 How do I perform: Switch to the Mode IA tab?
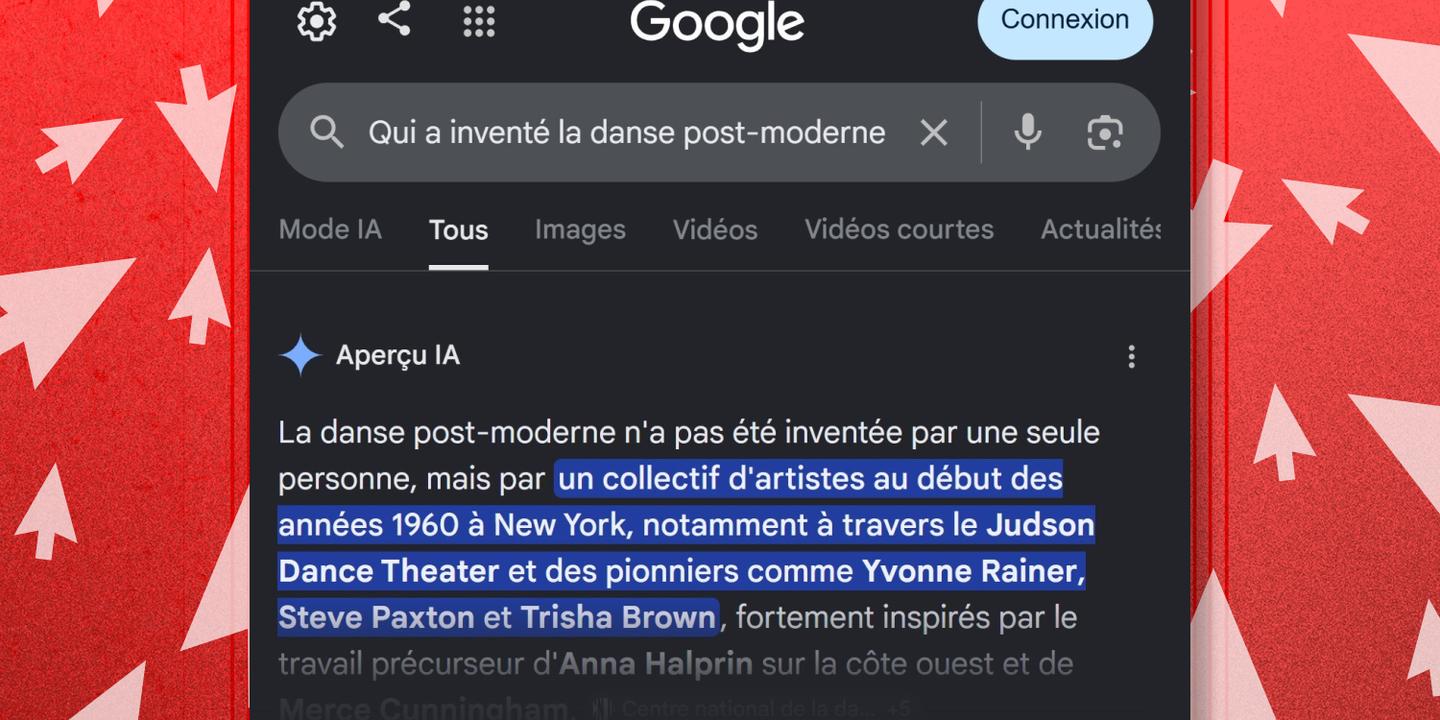pos(330,229)
